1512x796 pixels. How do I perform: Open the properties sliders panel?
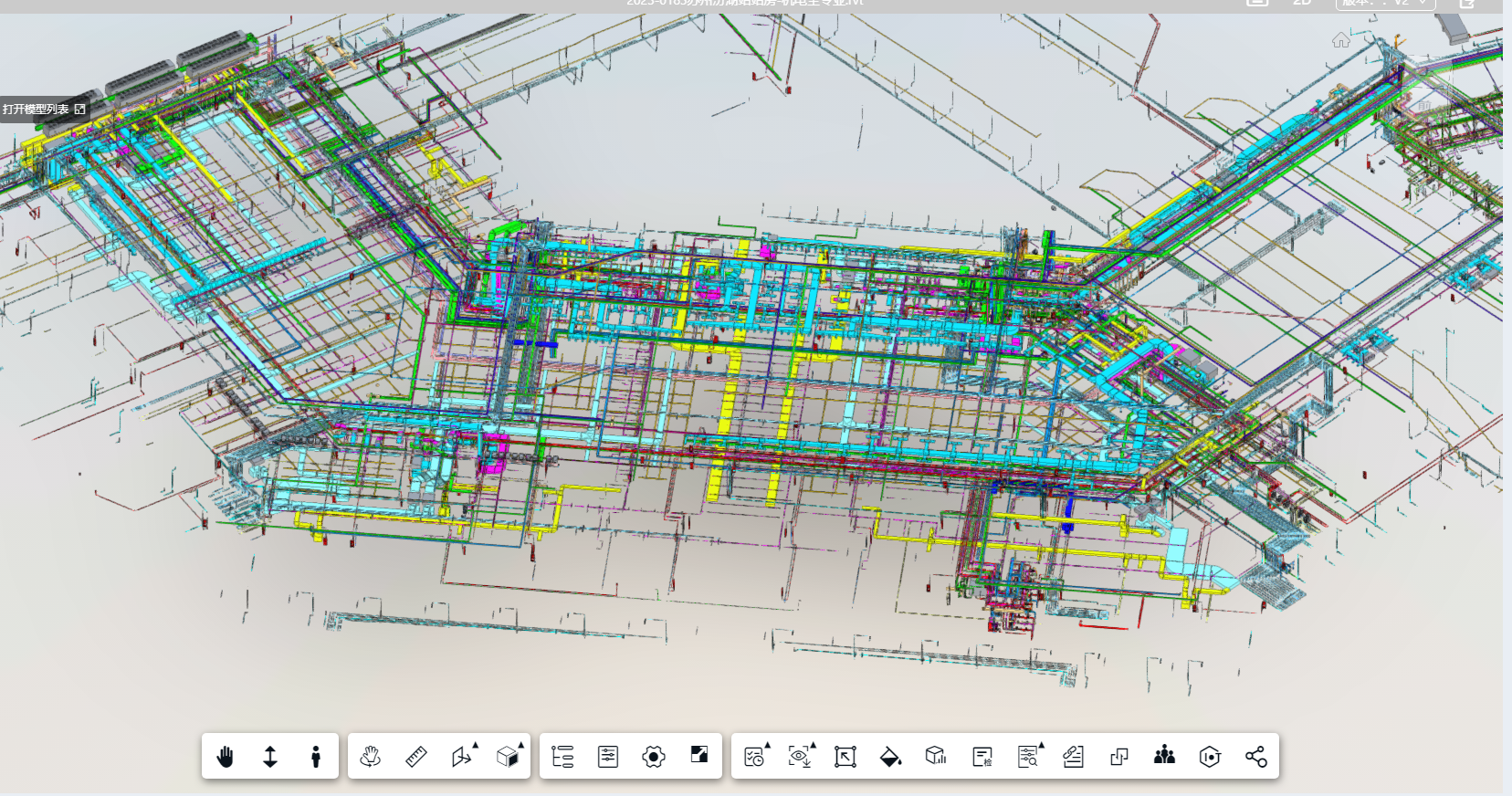coord(608,757)
